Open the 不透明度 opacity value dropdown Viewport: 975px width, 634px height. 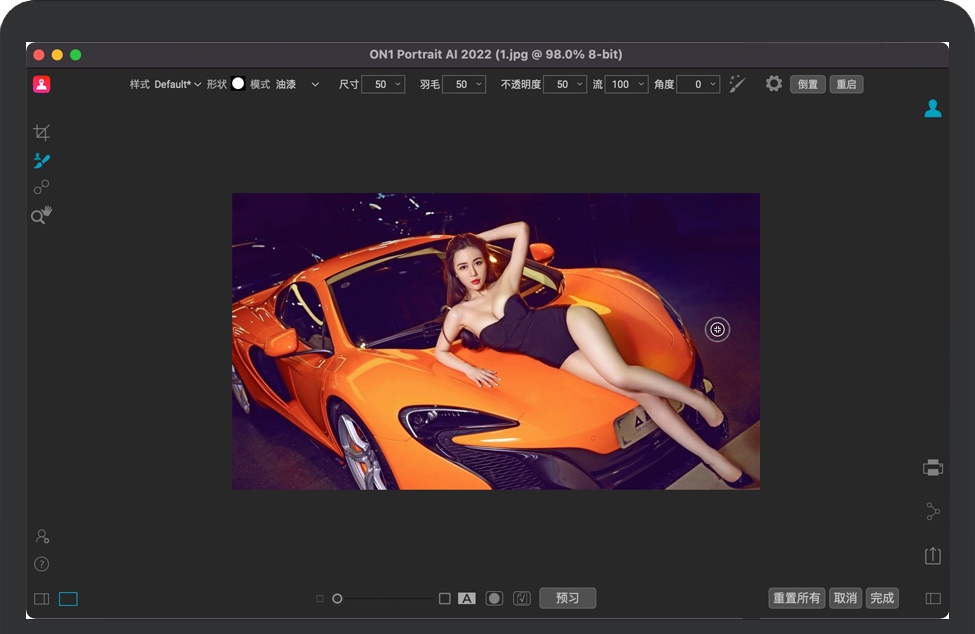click(x=578, y=85)
